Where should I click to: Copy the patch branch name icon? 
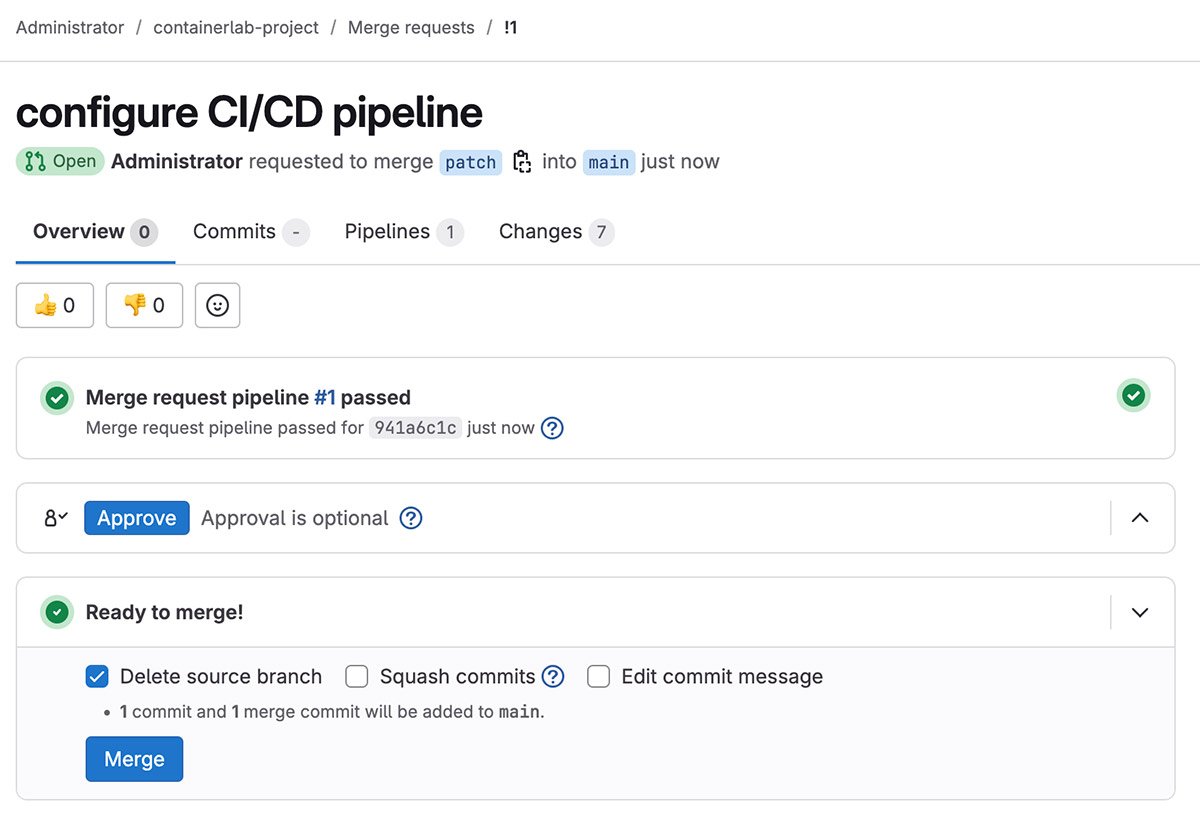pyautogui.click(x=521, y=162)
